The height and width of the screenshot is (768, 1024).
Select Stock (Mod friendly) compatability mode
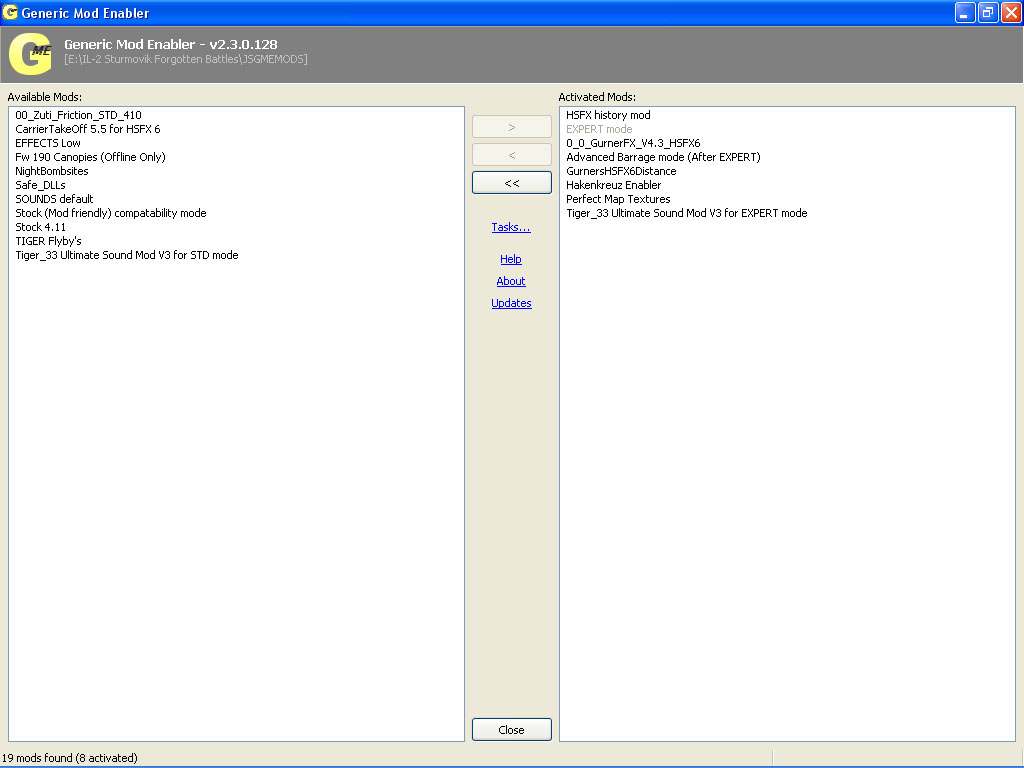coord(110,213)
